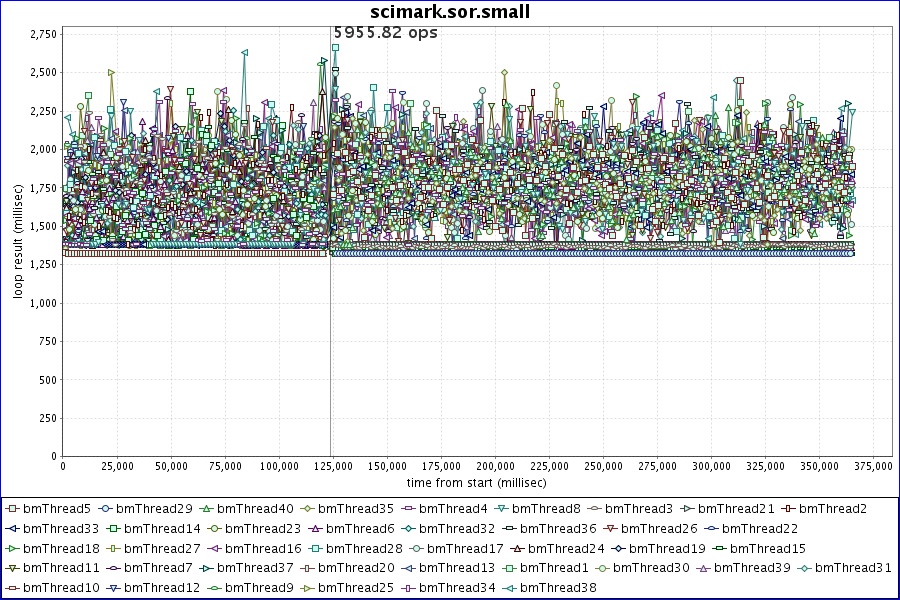Click the bmThread11 legend marker icon
The image size is (900, 600).
tap(12, 568)
